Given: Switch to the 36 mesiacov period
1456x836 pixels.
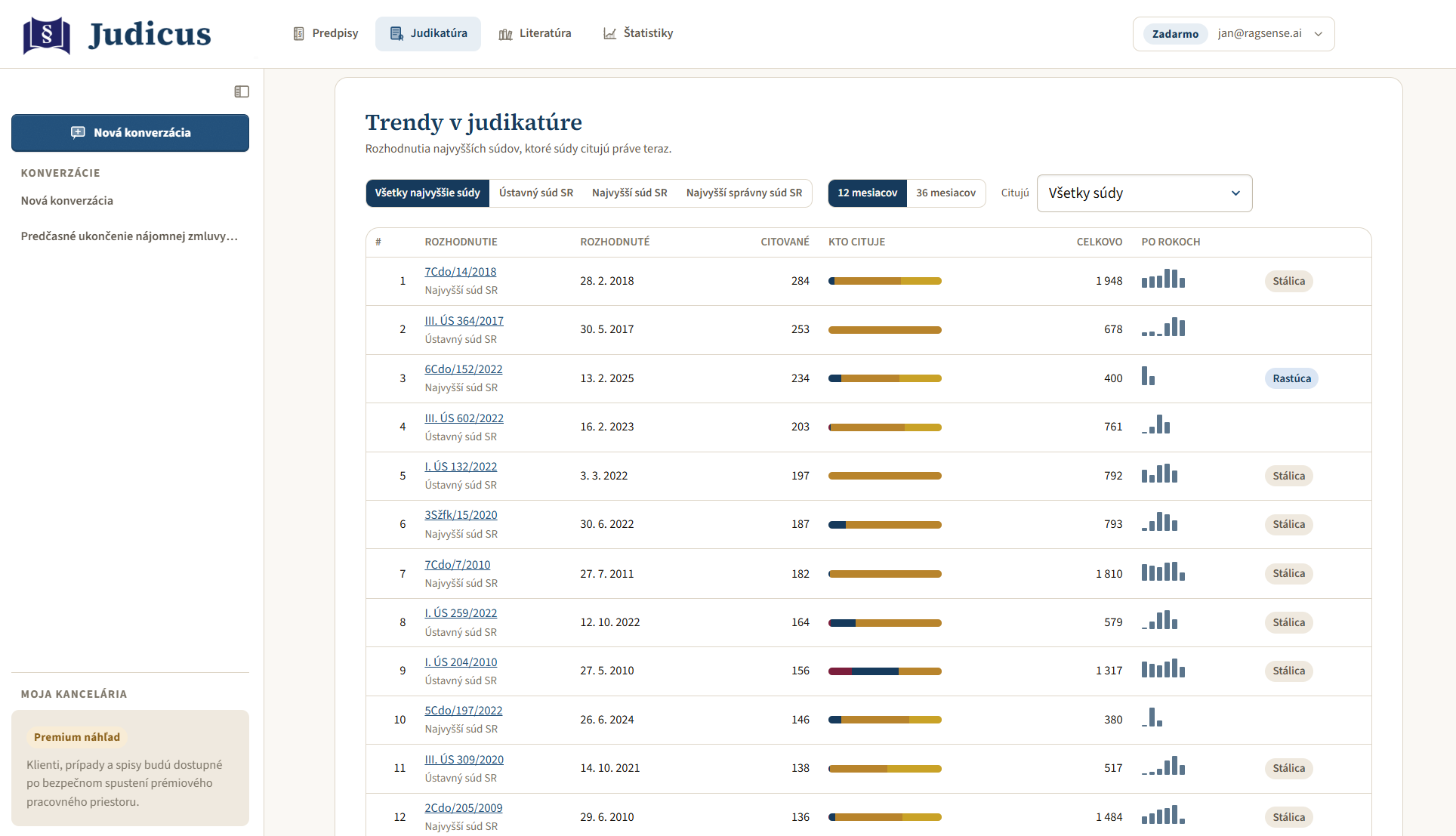Looking at the screenshot, I should [946, 193].
